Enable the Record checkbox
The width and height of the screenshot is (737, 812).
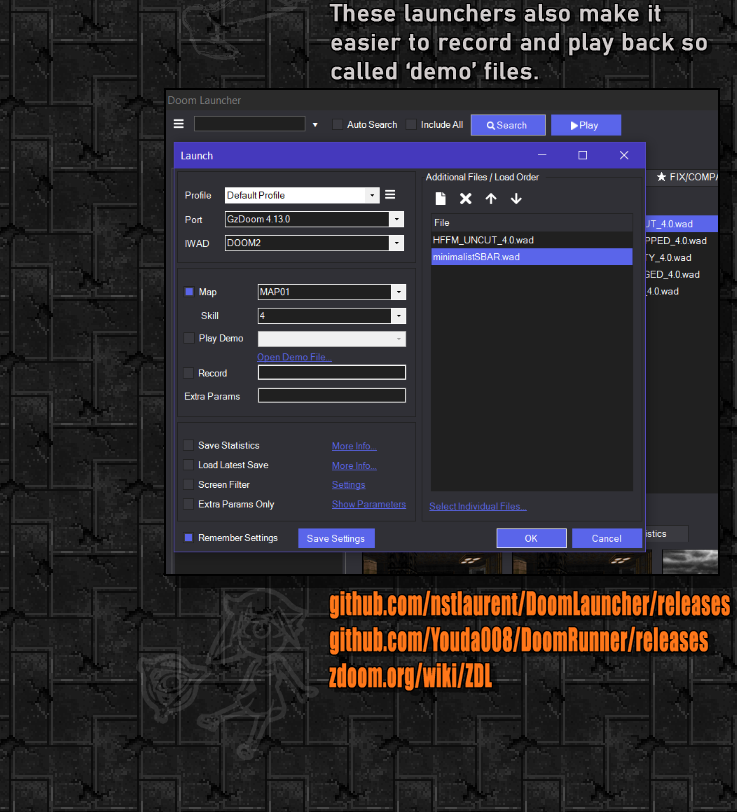(189, 373)
